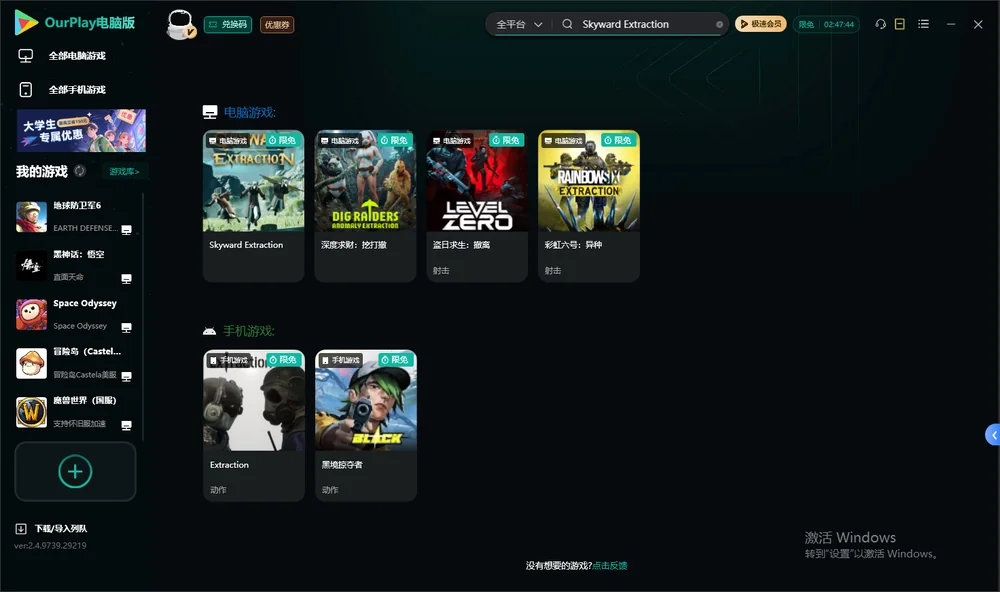Open the Level Zero 撤离 game card
The width and height of the screenshot is (1000, 592).
477,206
